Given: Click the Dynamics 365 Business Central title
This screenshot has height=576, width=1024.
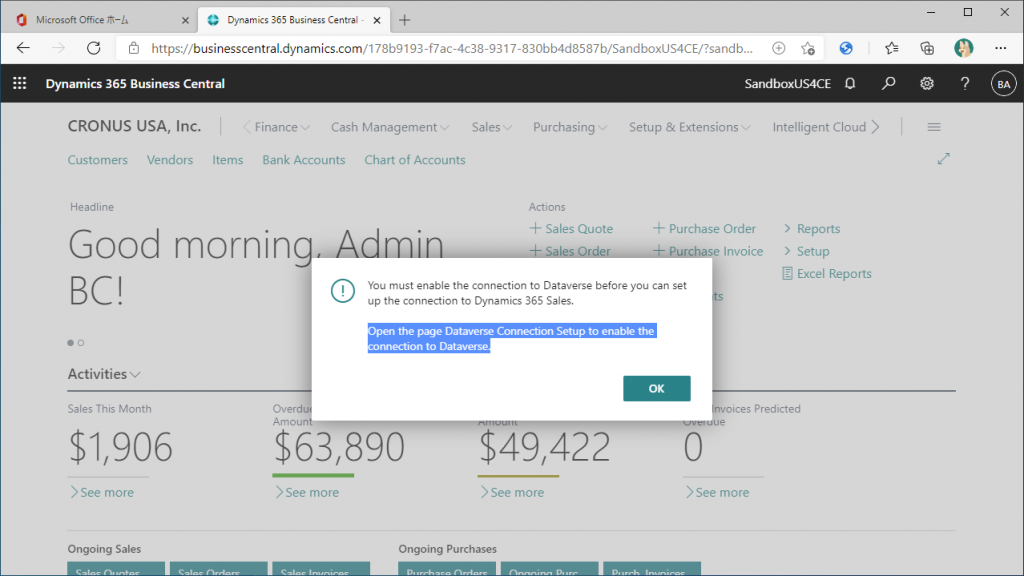Looking at the screenshot, I should tap(135, 84).
